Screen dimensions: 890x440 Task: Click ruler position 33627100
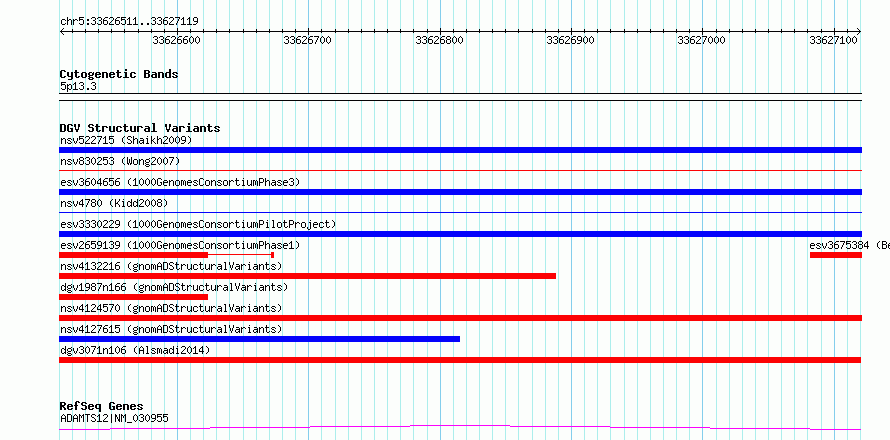833,40
